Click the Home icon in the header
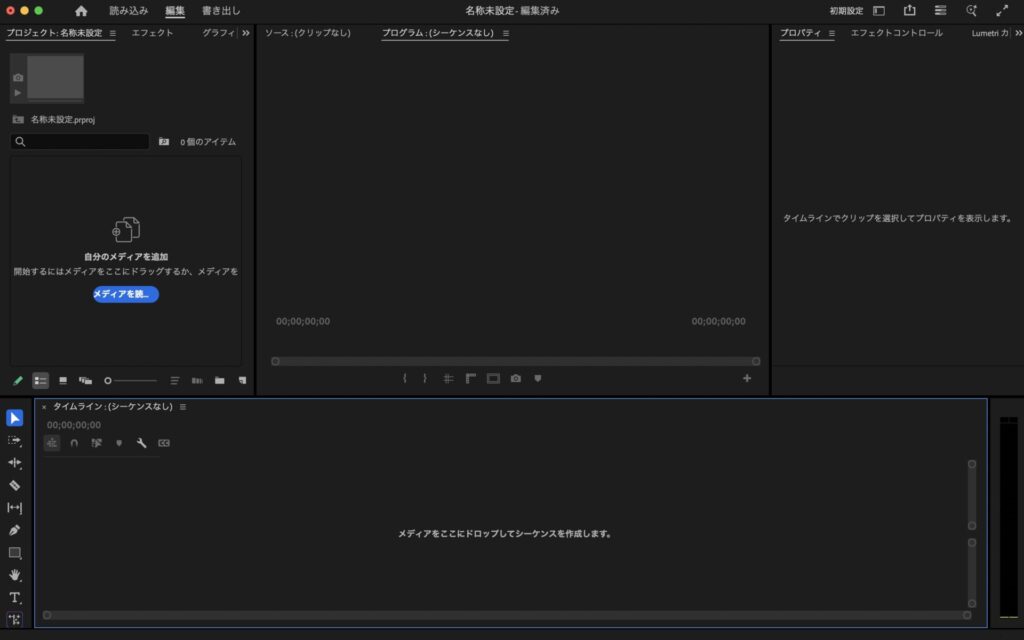 point(81,11)
